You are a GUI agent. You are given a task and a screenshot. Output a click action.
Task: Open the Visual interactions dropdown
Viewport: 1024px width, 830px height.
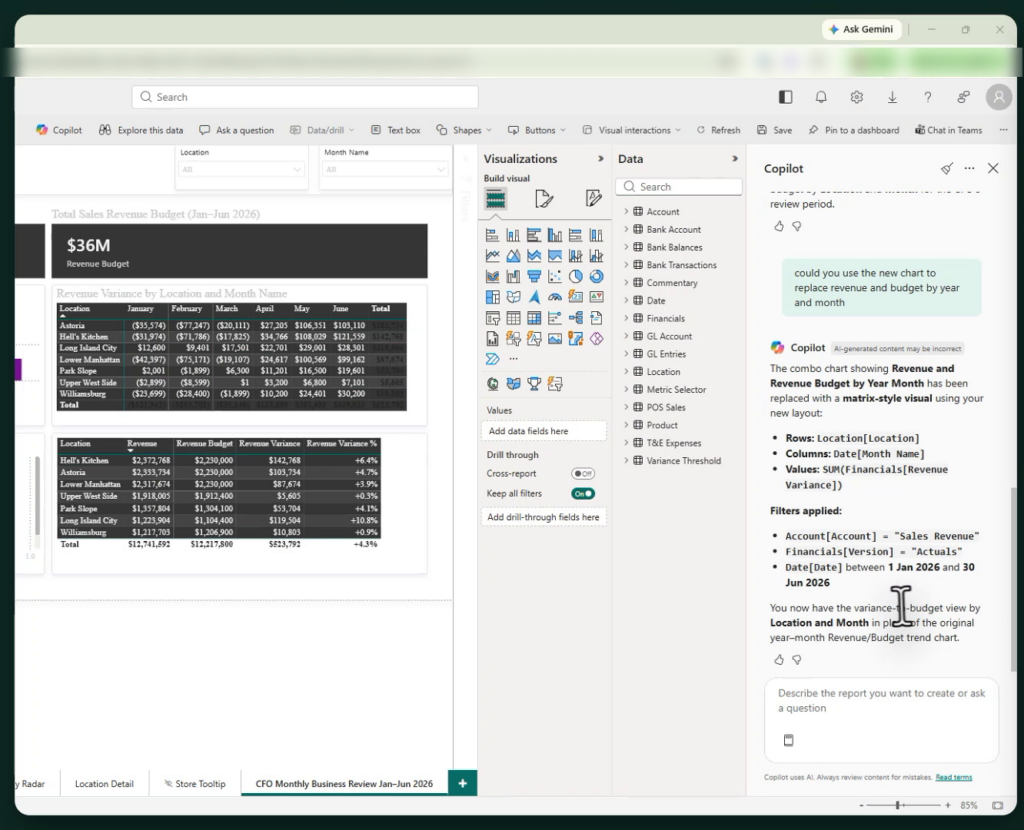tap(631, 130)
